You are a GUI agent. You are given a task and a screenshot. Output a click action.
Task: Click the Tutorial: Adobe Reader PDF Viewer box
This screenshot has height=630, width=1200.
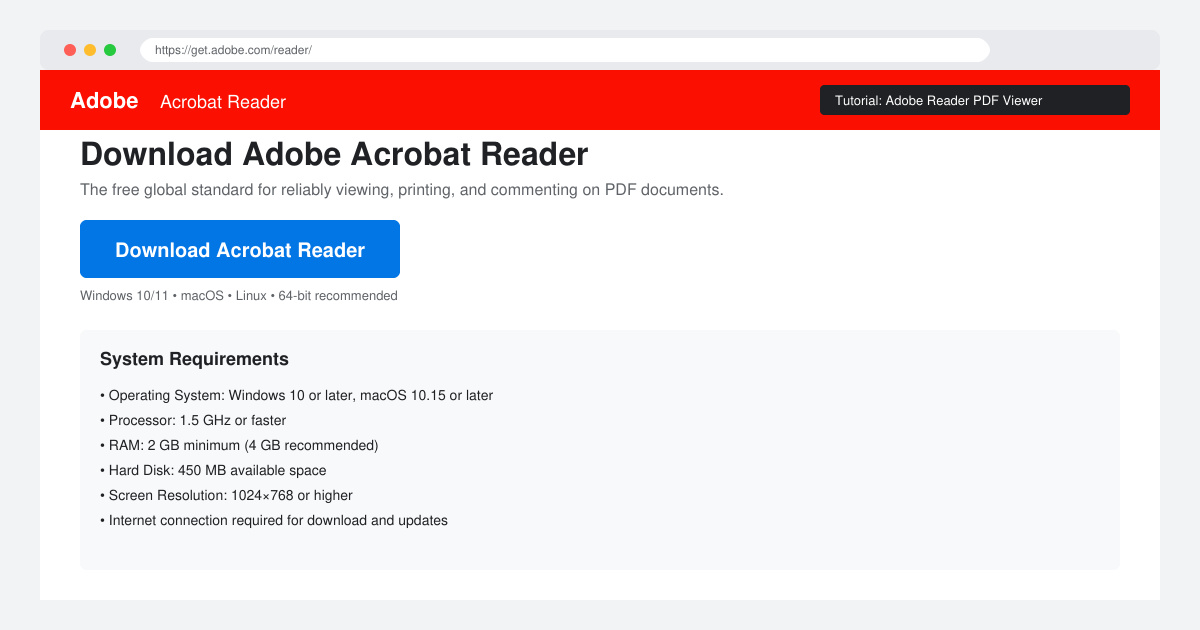pos(975,100)
